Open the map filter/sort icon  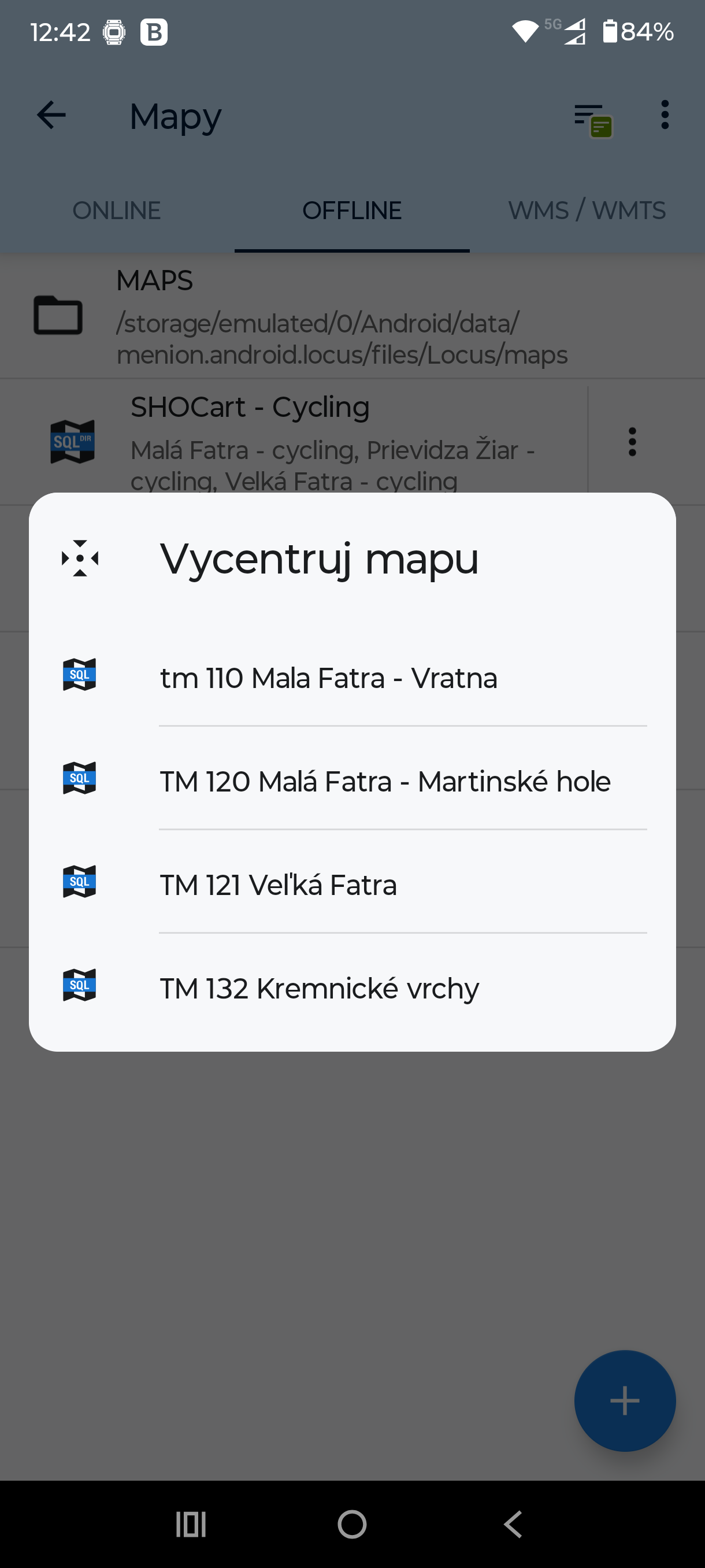pos(592,119)
